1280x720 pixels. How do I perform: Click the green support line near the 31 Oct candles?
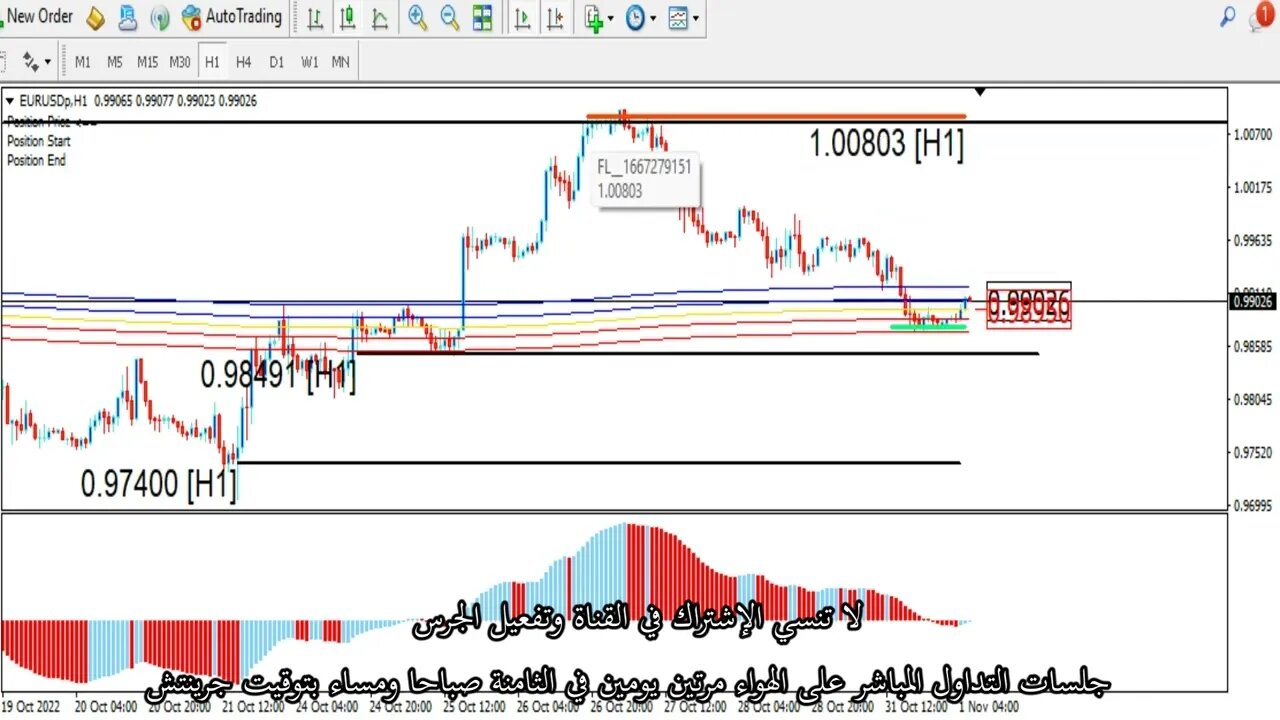tap(929, 327)
